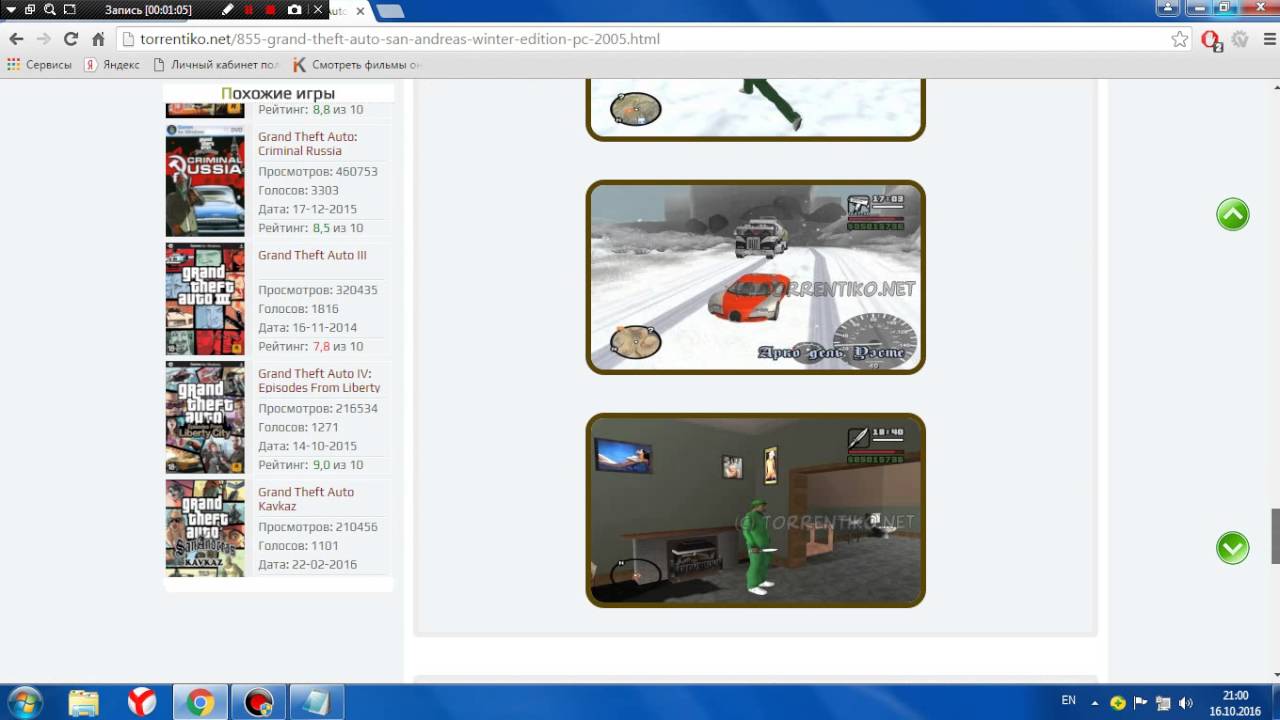
Task: Open a new browser tab
Action: 391,11
